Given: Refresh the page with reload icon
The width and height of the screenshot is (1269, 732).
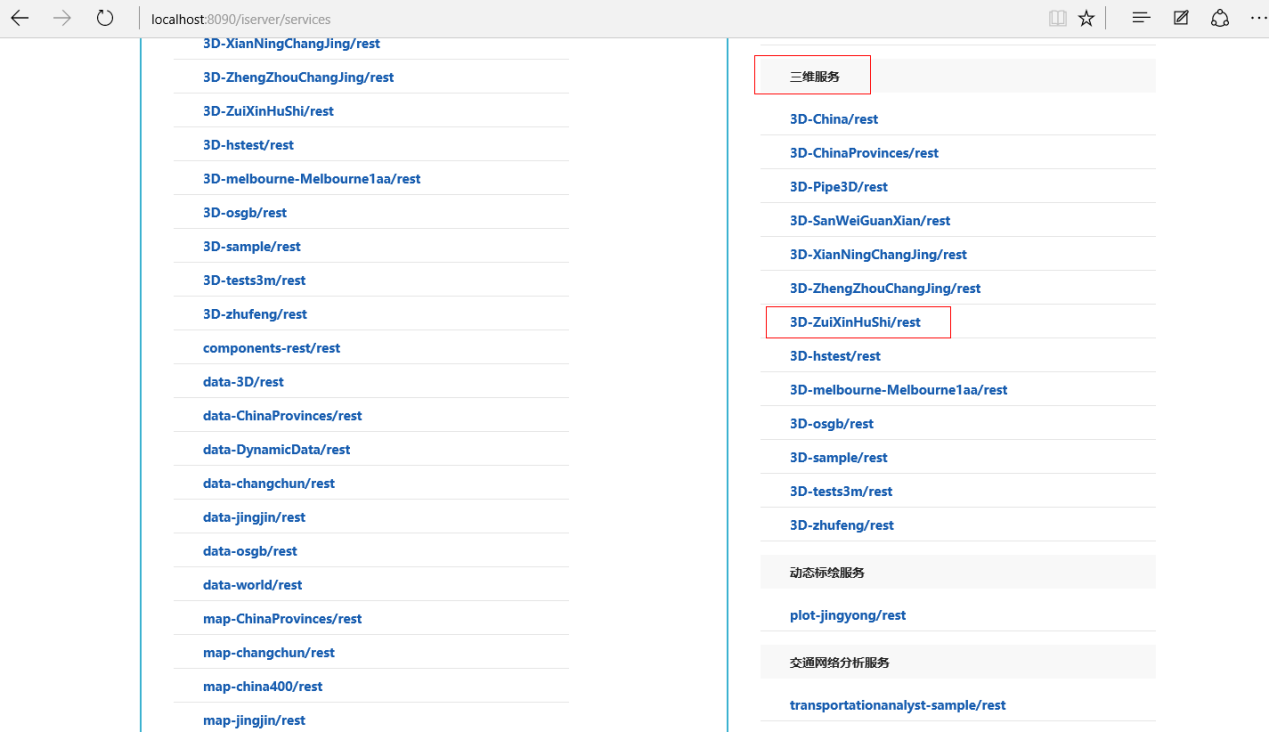Looking at the screenshot, I should point(105,19).
